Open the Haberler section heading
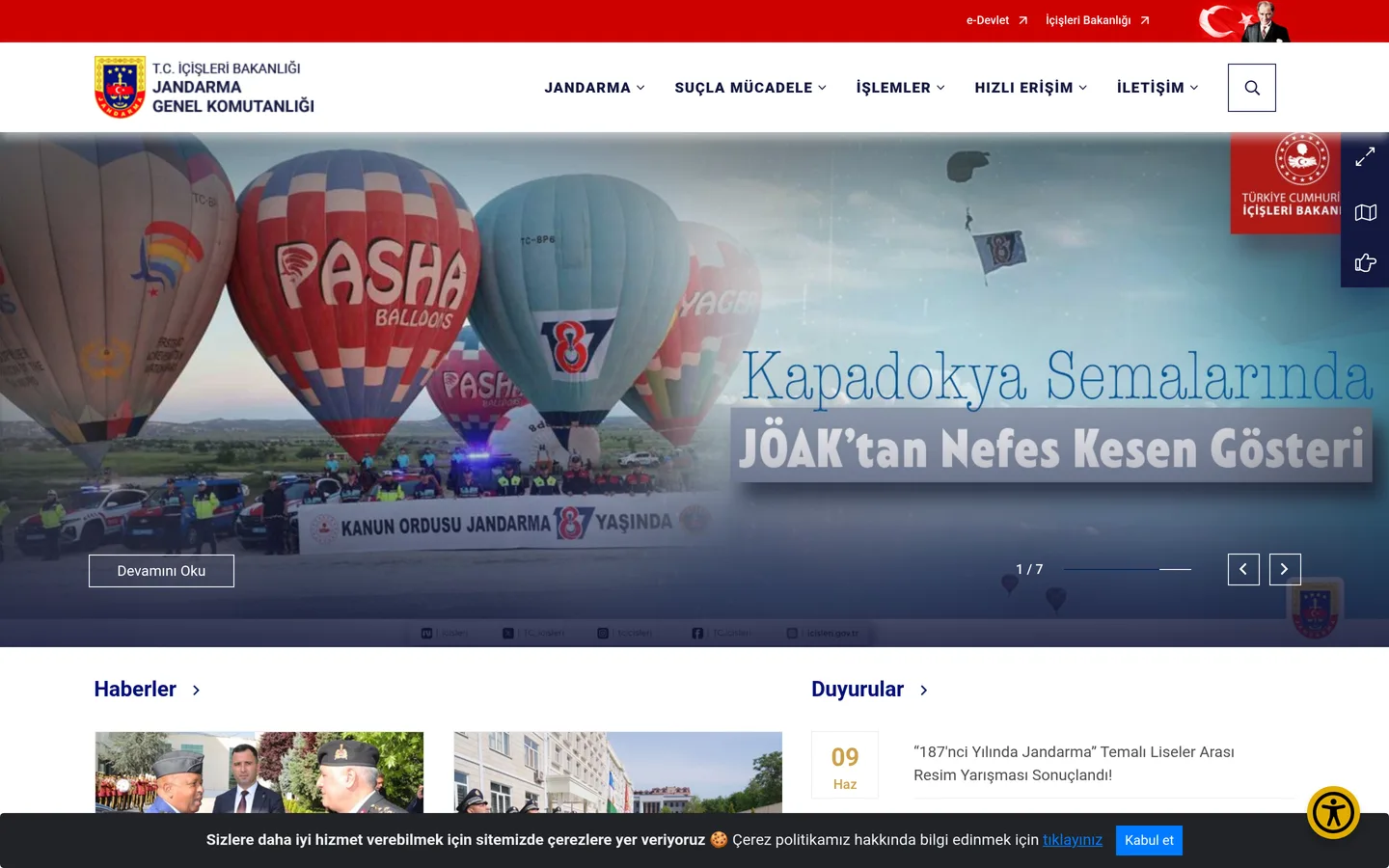This screenshot has height=868, width=1389. [135, 690]
